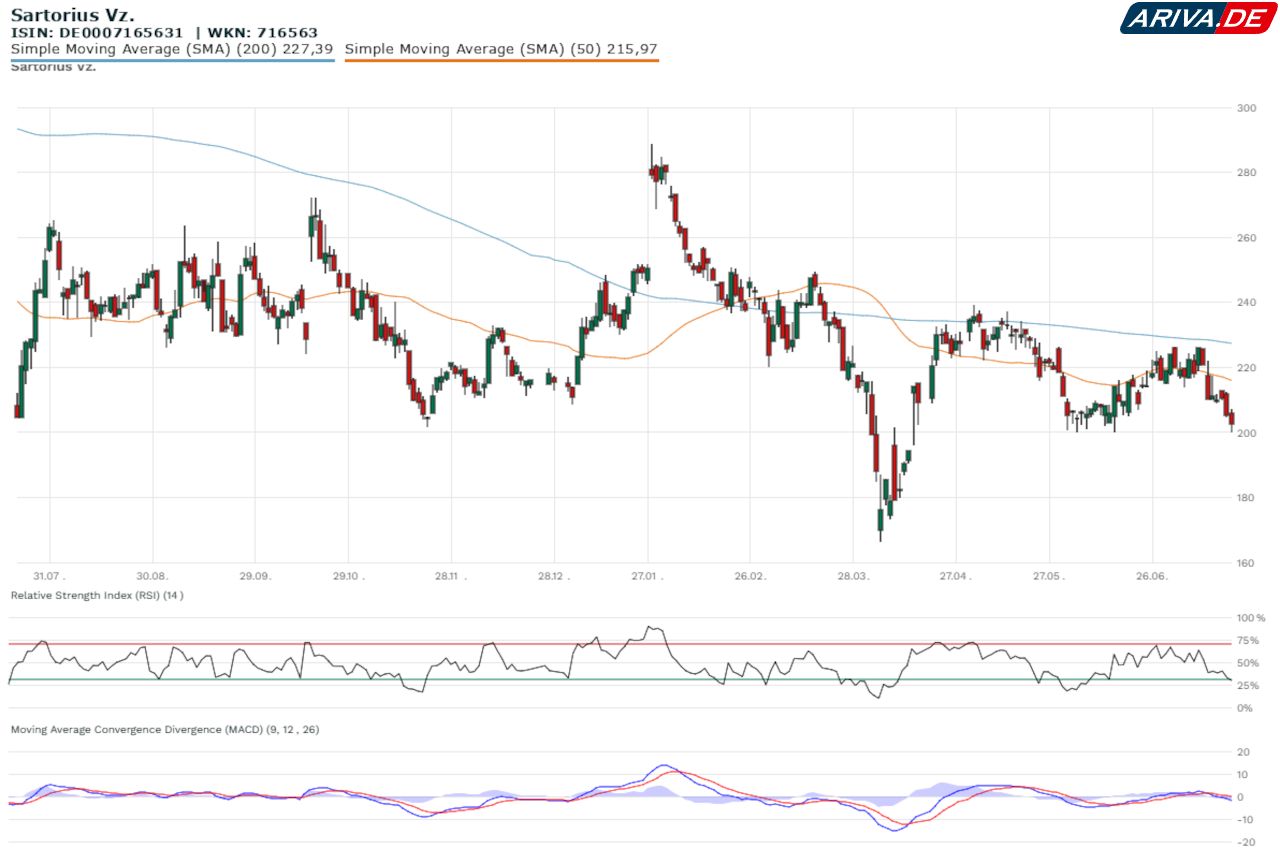Click the -20 label on the MACD axis
Screen dimensions: 1280x850
coord(1245,843)
